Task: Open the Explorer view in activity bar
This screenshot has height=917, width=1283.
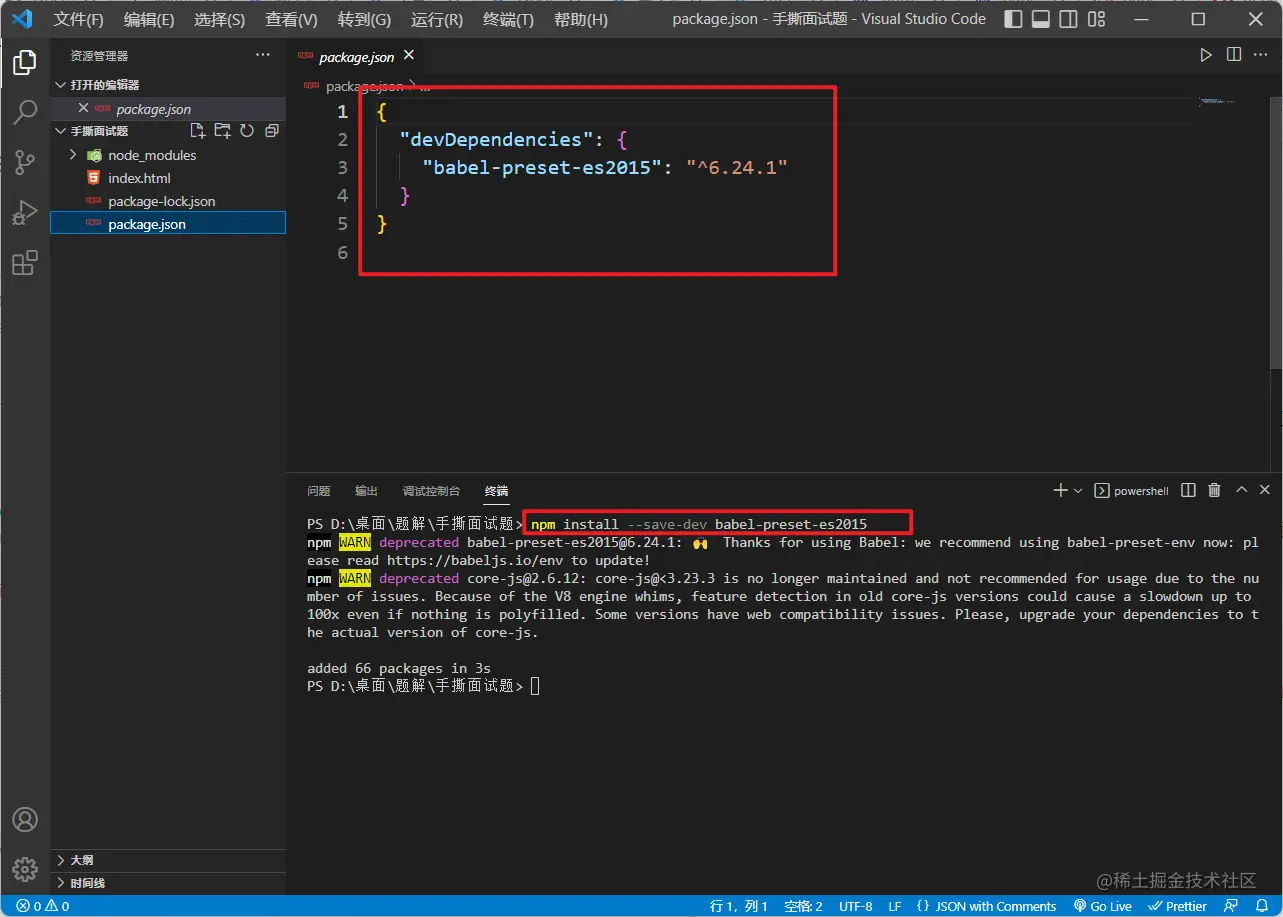Action: click(x=25, y=63)
